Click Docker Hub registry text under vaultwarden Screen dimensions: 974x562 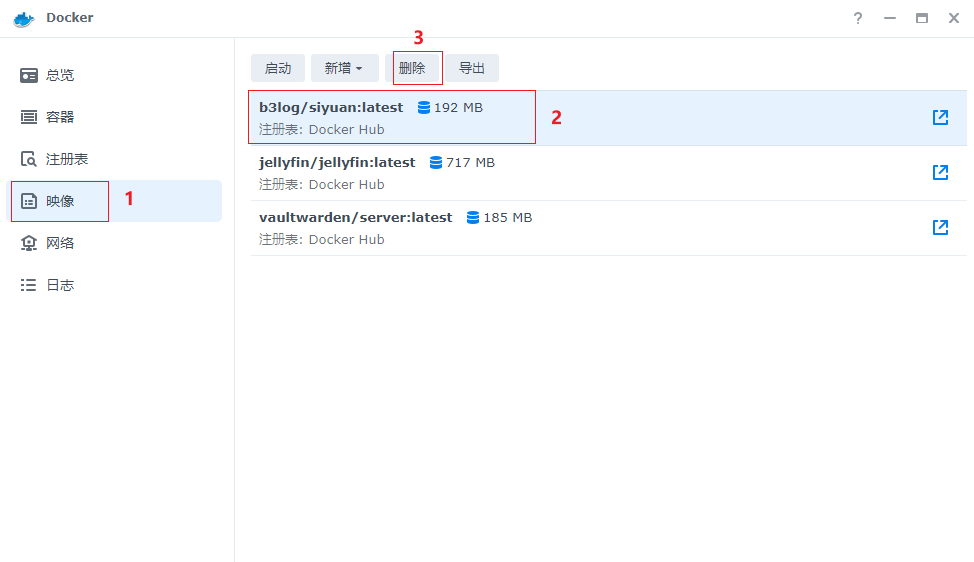347,240
